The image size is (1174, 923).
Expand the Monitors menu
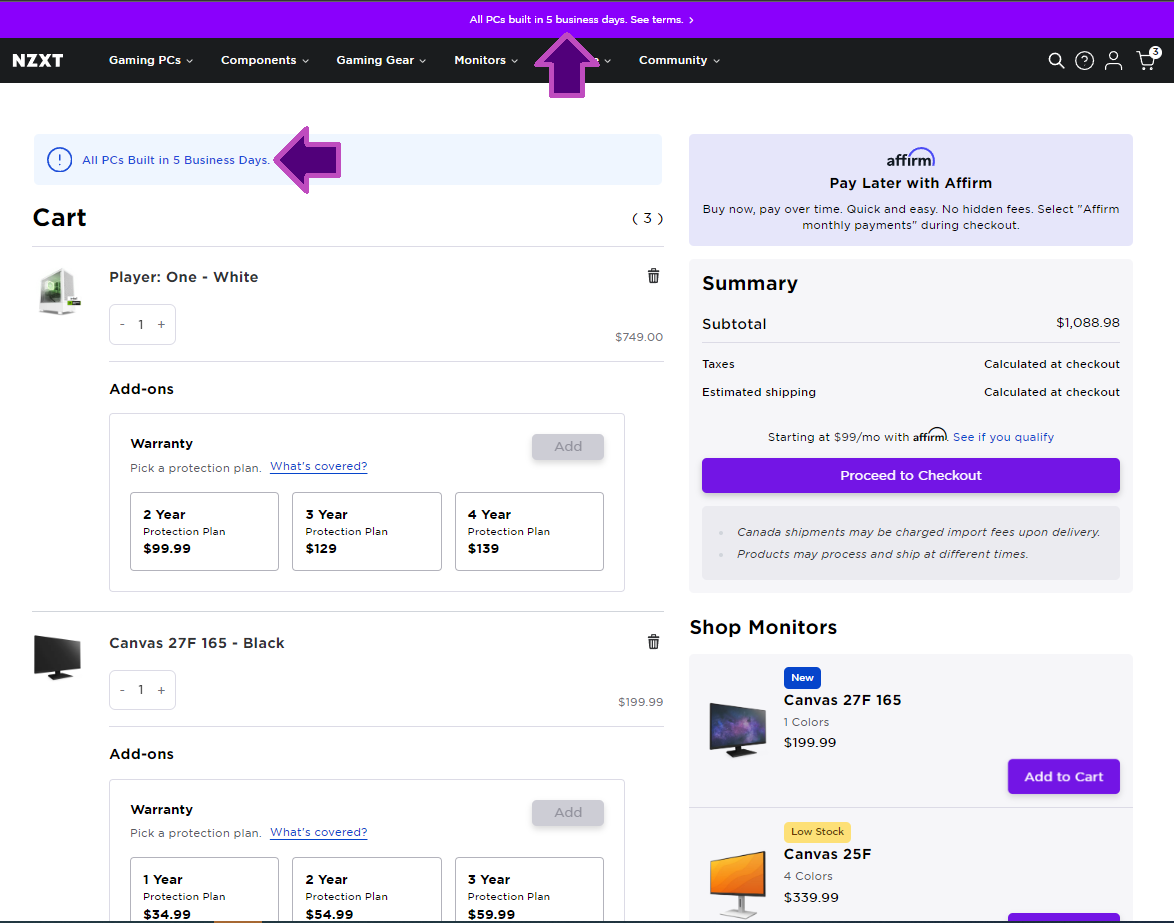tap(486, 61)
